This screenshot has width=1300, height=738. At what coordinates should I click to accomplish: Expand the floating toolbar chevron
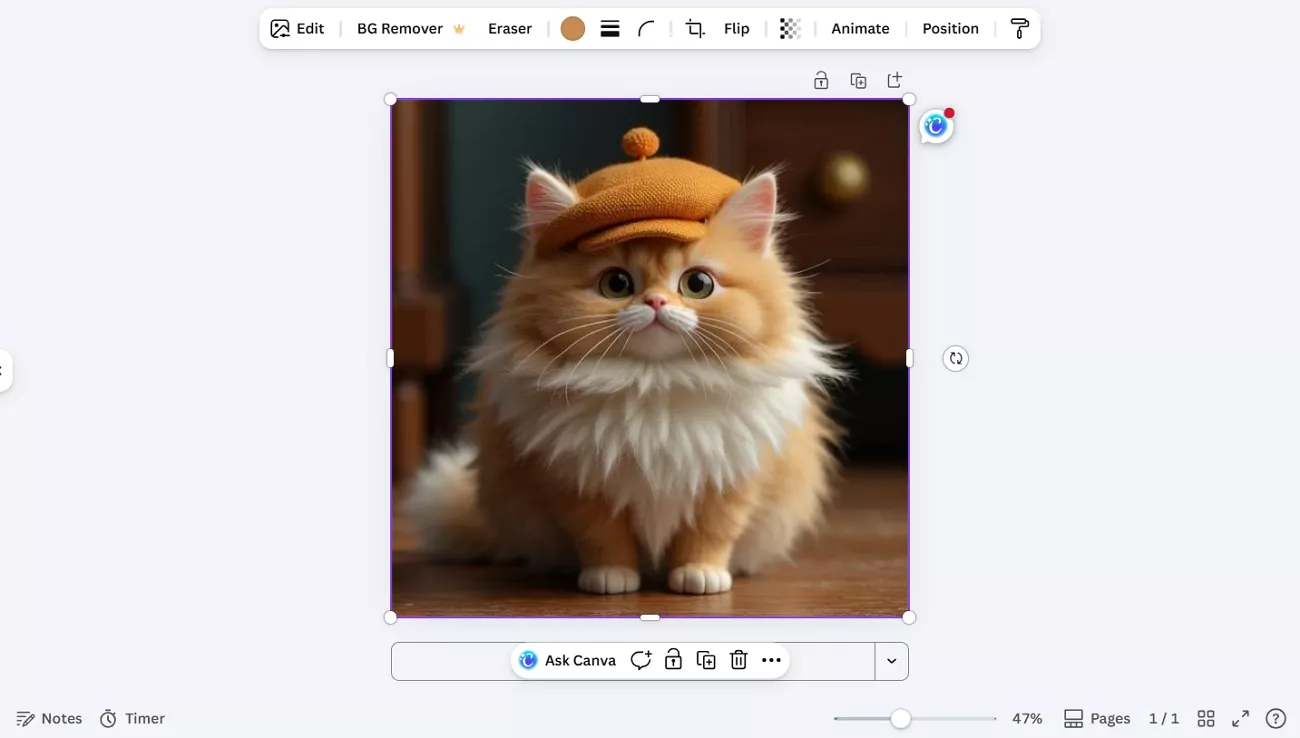click(891, 660)
